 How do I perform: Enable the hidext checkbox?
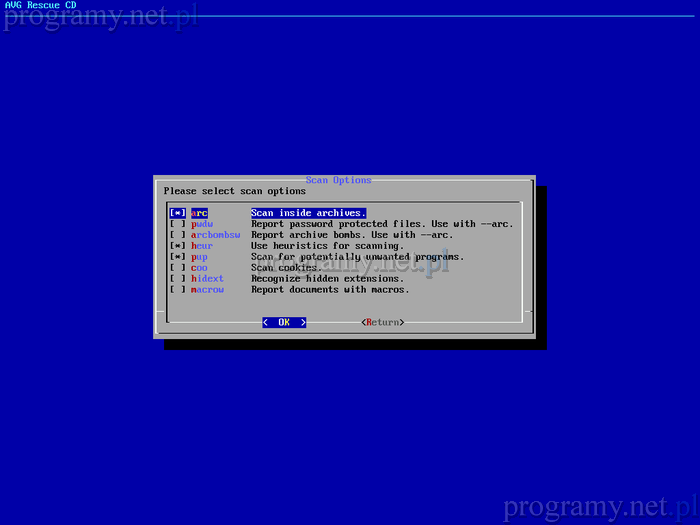coord(177,279)
